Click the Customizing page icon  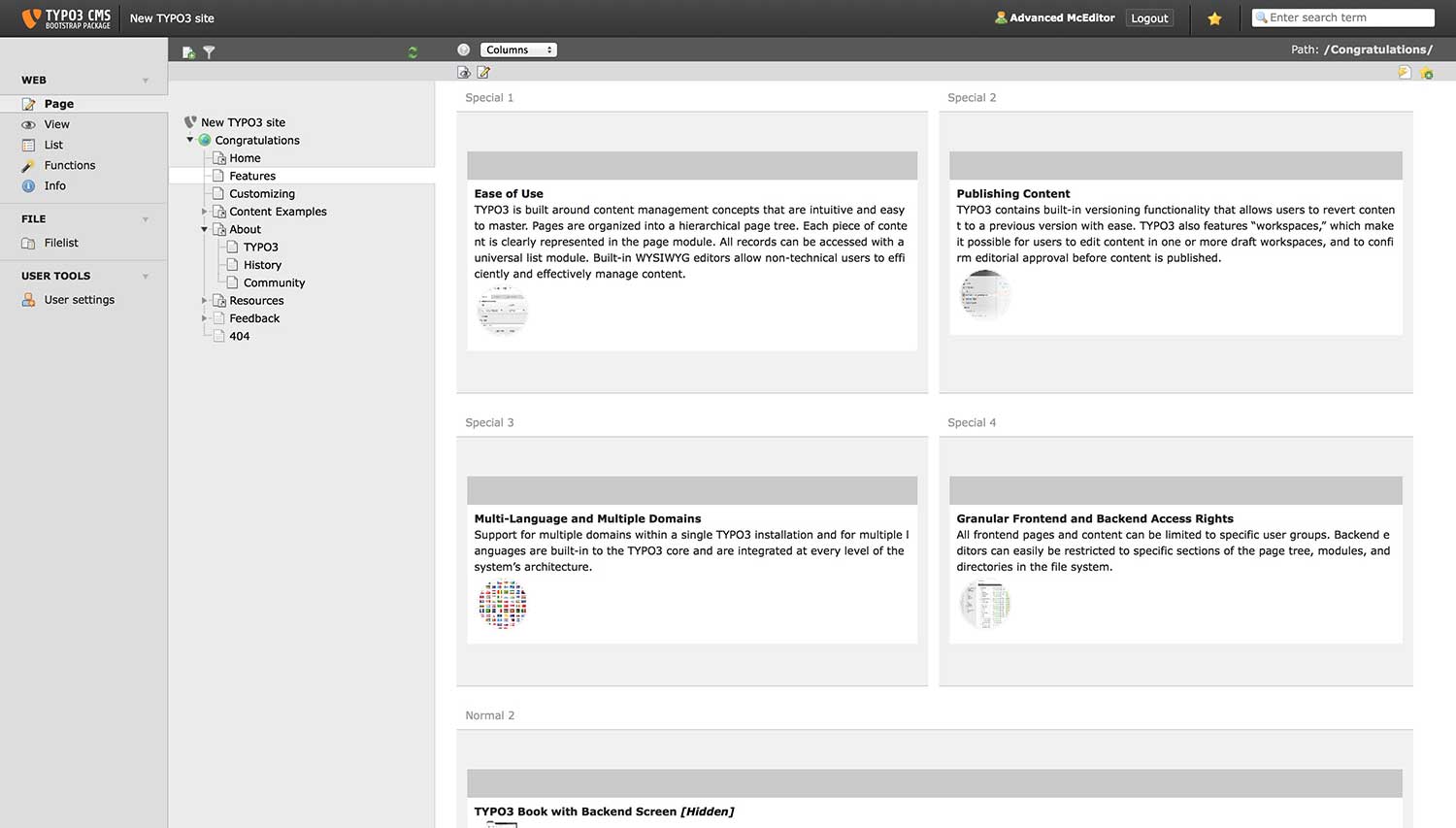[x=219, y=193]
